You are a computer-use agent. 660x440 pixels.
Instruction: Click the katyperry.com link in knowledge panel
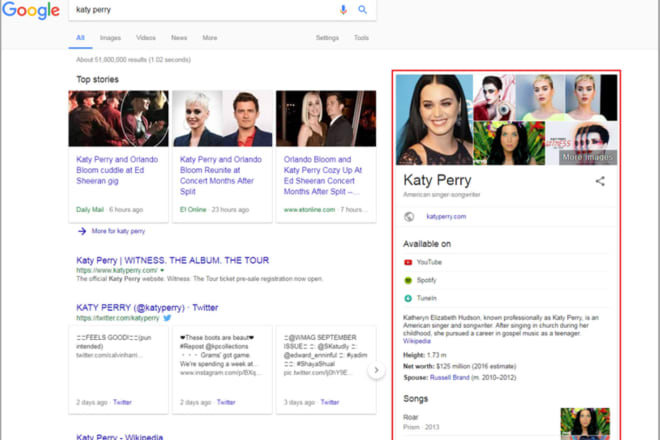(446, 216)
